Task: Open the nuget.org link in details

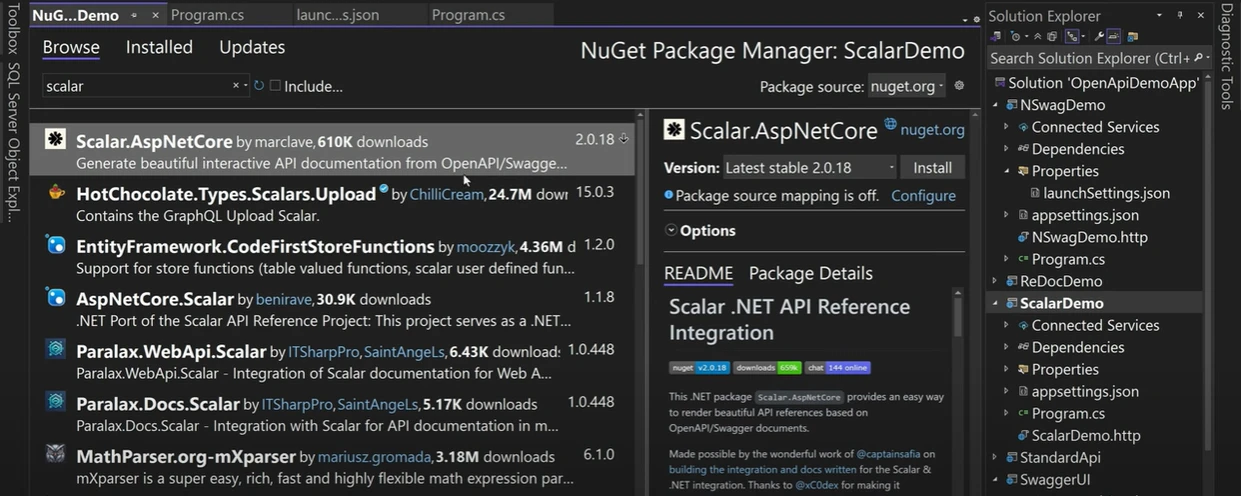Action: click(932, 129)
